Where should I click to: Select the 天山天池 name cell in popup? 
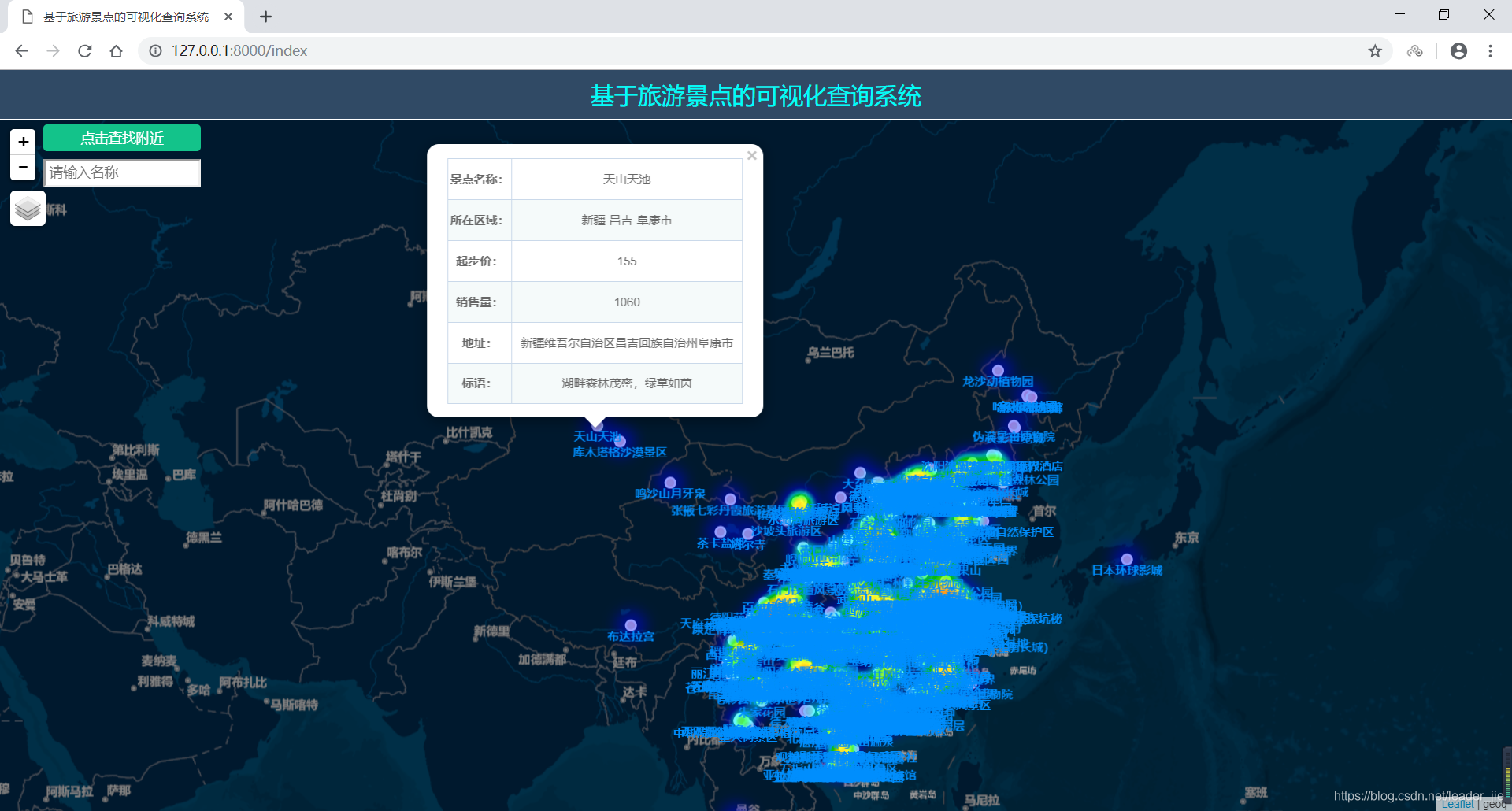click(x=627, y=180)
